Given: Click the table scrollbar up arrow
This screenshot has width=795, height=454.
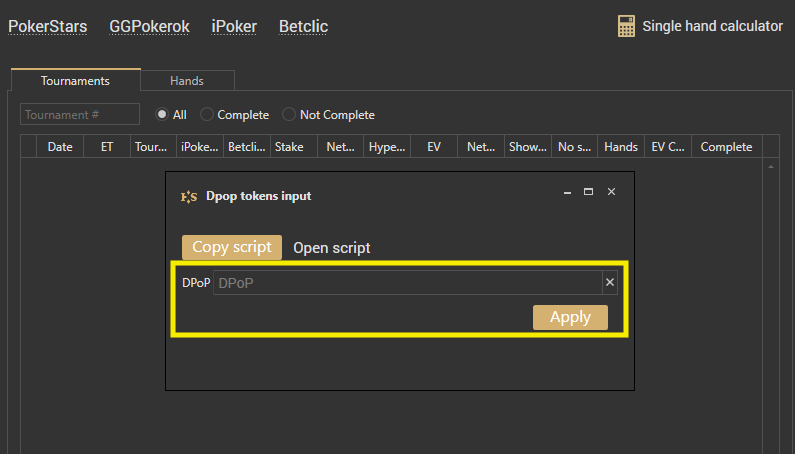Looking at the screenshot, I should 771,167.
